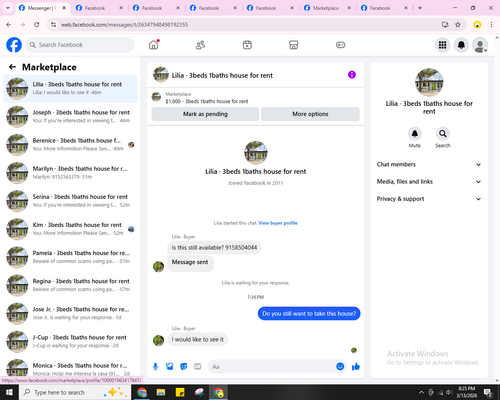Open conversation information purple icon
This screenshot has width=500, height=400.
point(352,75)
